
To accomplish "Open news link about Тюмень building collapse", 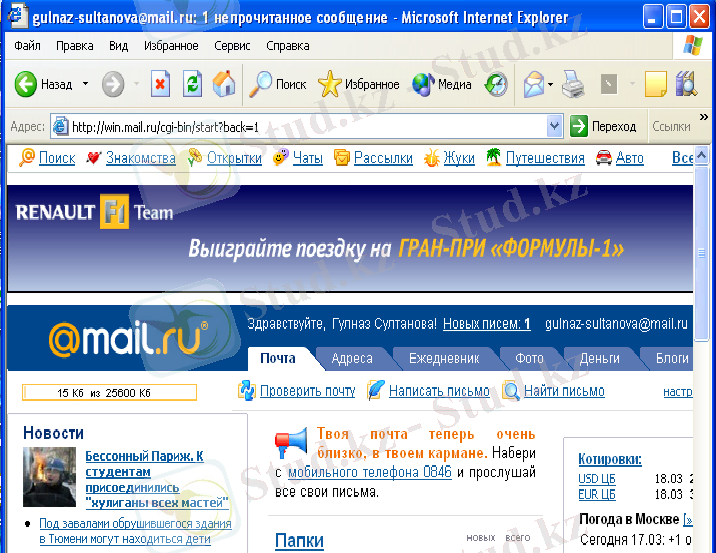I will tap(135, 531).
